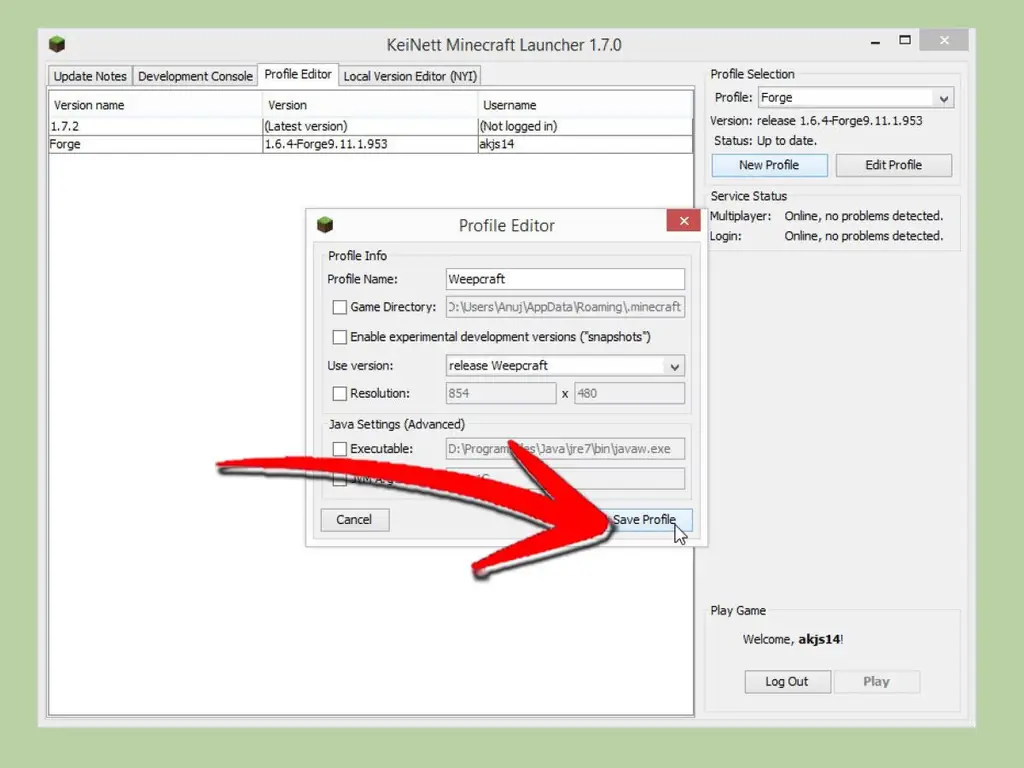
Task: Click the grass block icon in Profile Editor dialog
Action: pyautogui.click(x=325, y=225)
